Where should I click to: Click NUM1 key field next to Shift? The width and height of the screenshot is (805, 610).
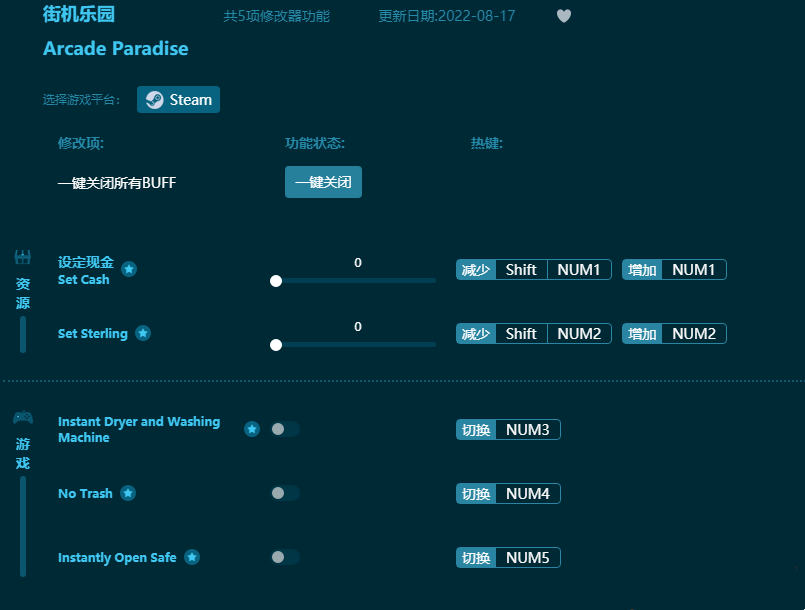579,270
